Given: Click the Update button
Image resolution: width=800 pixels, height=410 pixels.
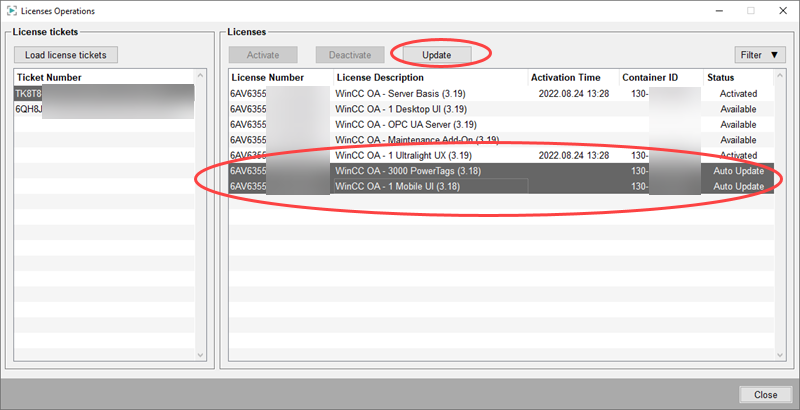Looking at the screenshot, I should (x=437, y=55).
